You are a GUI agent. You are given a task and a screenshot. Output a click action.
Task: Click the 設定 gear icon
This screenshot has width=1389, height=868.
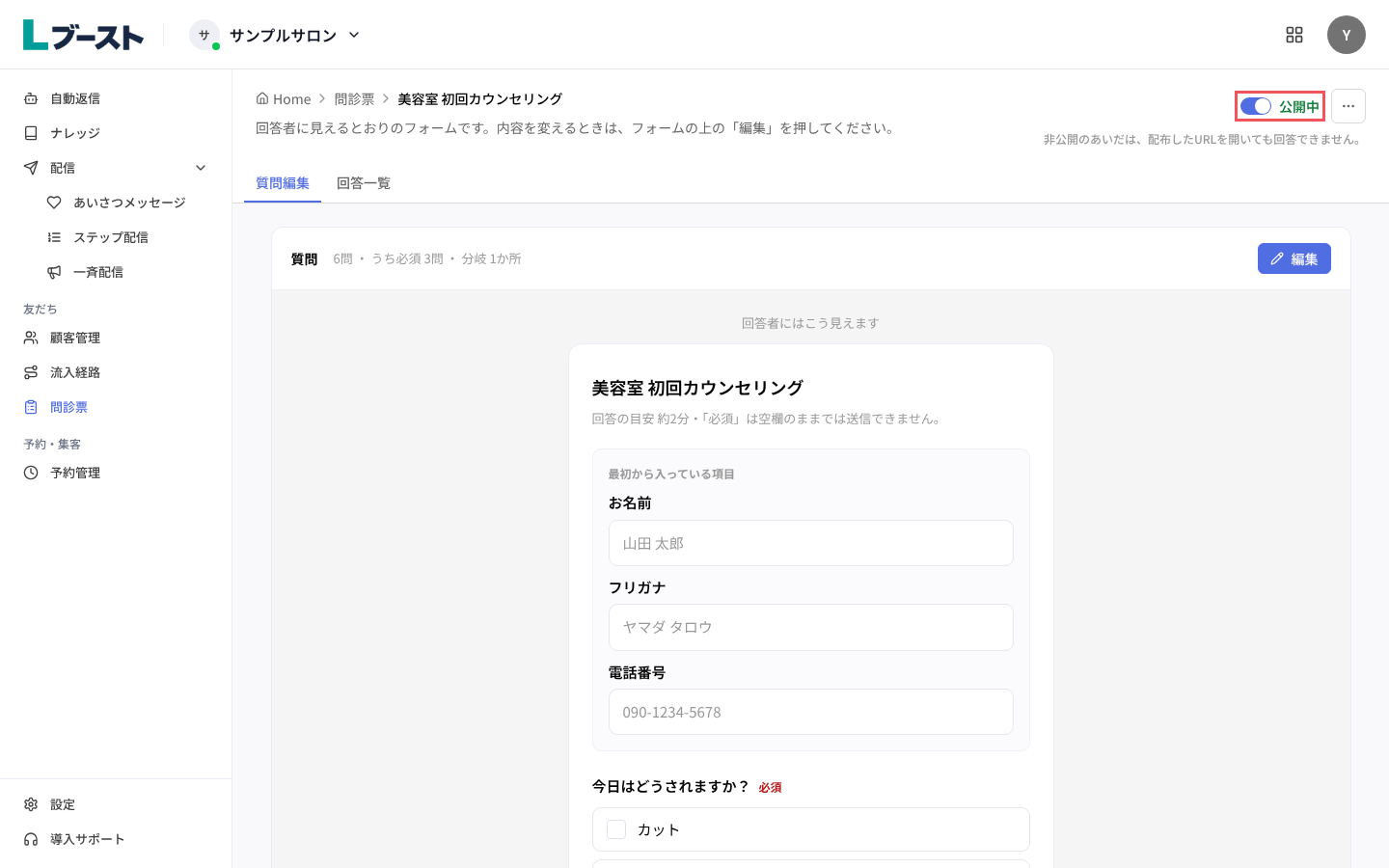[x=31, y=804]
